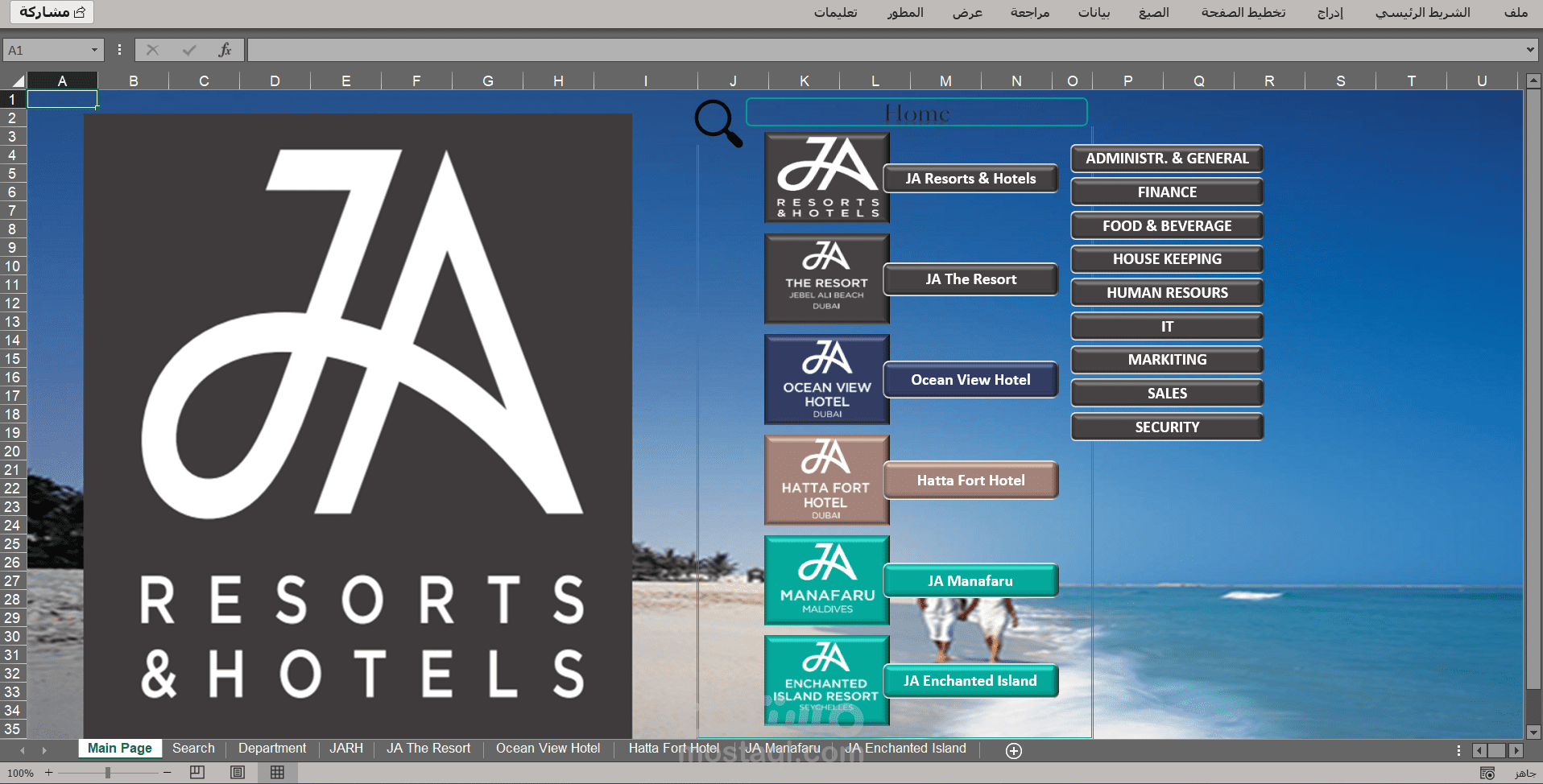Open the إدراج (Insert) ribbon tab
This screenshot has width=1543, height=784.
(x=1330, y=12)
